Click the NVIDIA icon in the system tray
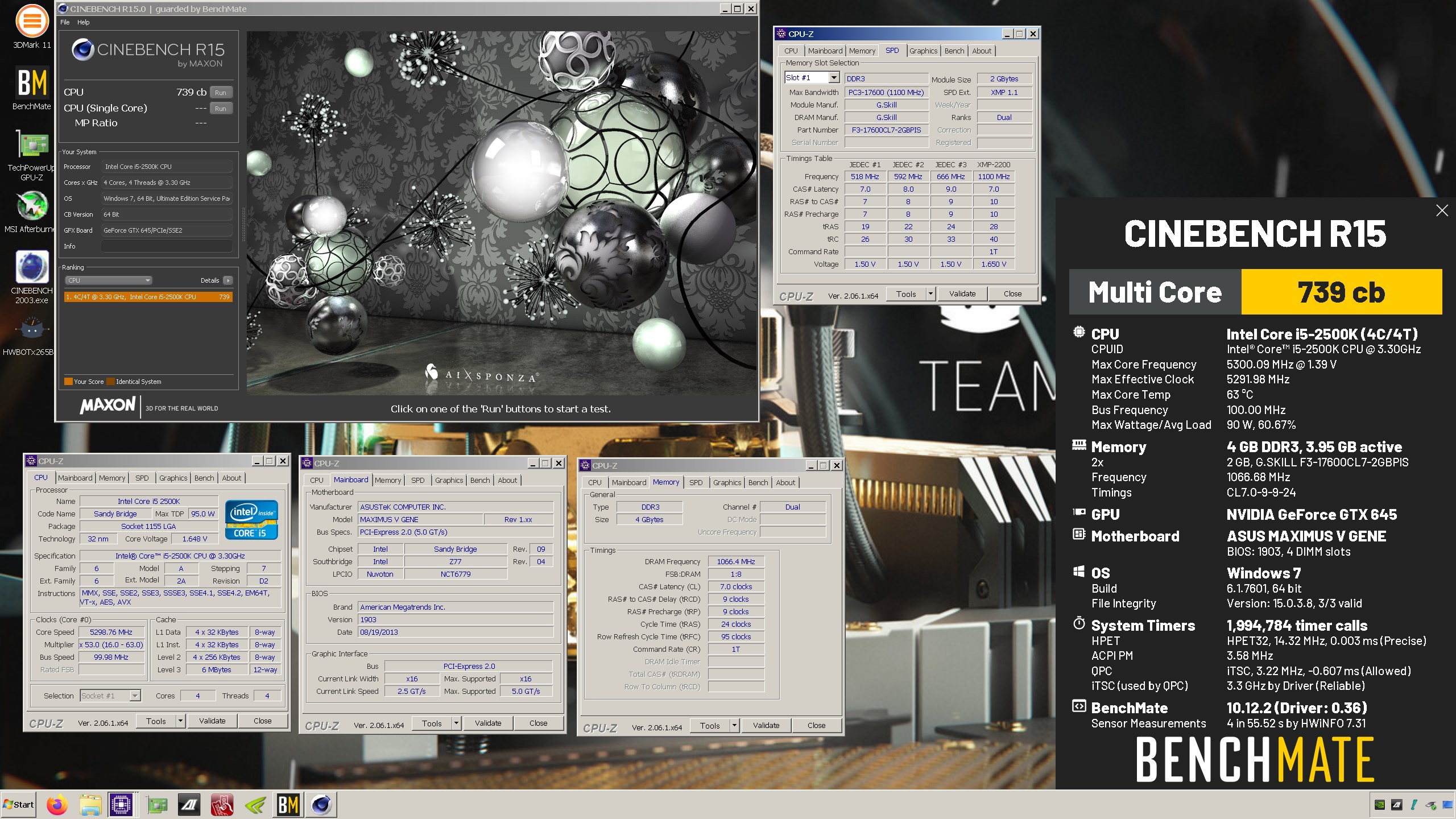 1379,805
